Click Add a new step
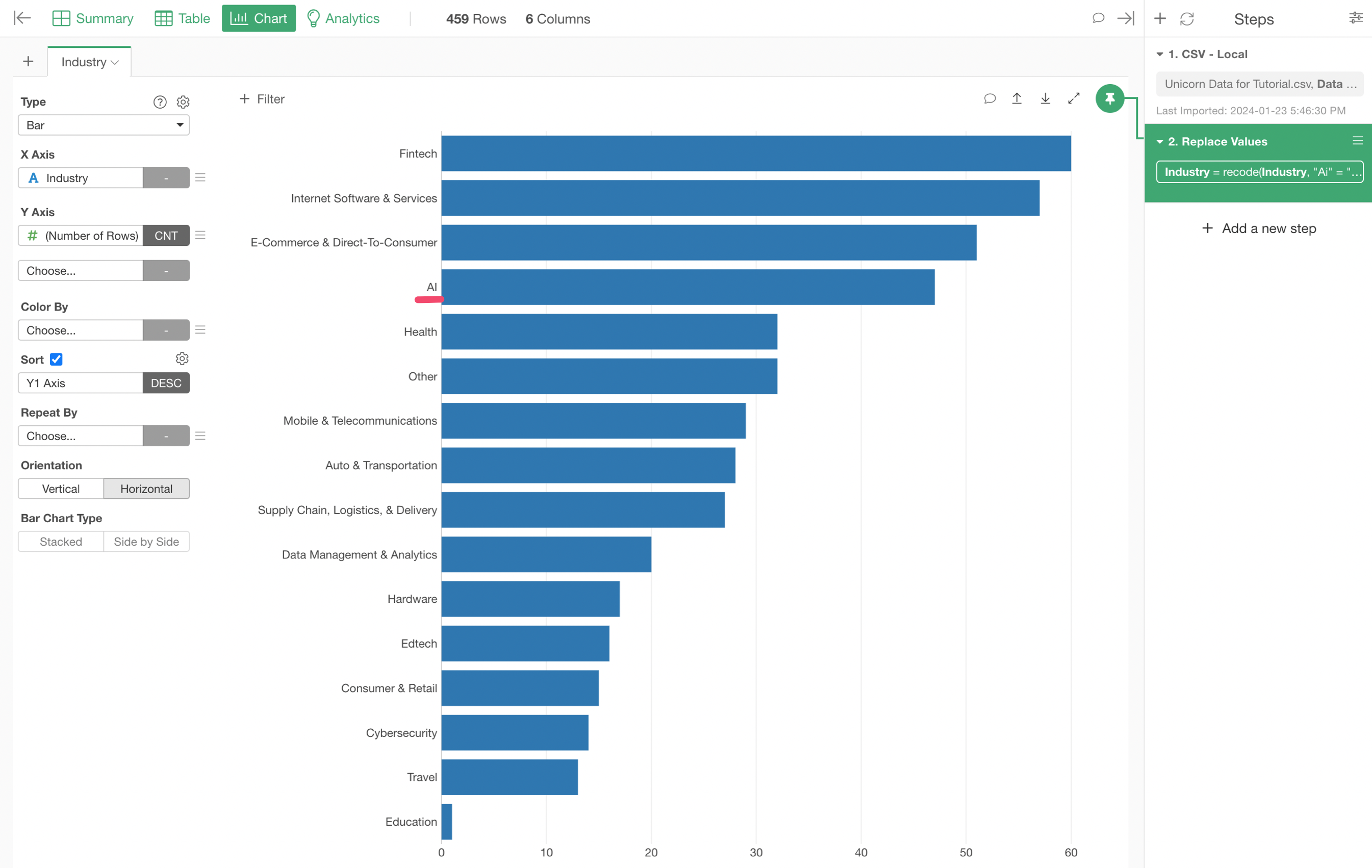The height and width of the screenshot is (868, 1372). 1259,228
